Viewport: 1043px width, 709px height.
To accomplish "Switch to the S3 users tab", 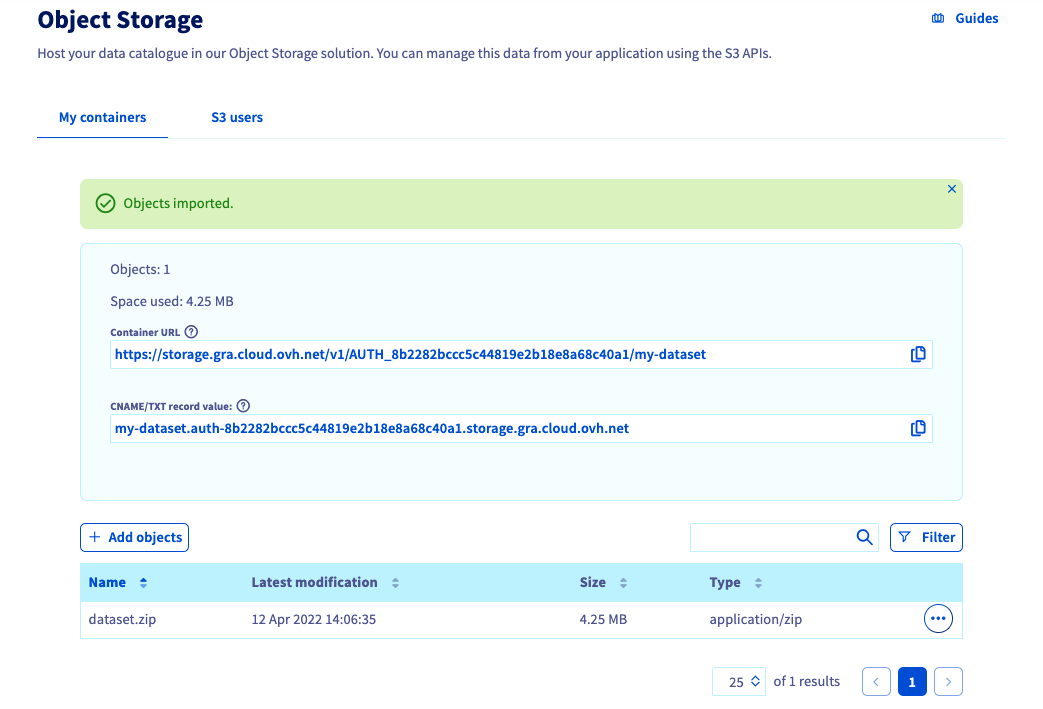I will tap(237, 117).
